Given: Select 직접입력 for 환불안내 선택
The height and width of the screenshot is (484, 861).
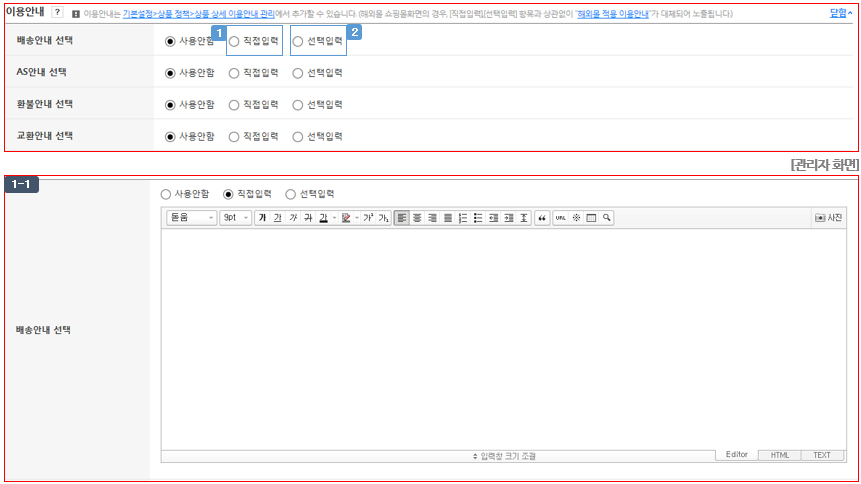Looking at the screenshot, I should coord(234,105).
